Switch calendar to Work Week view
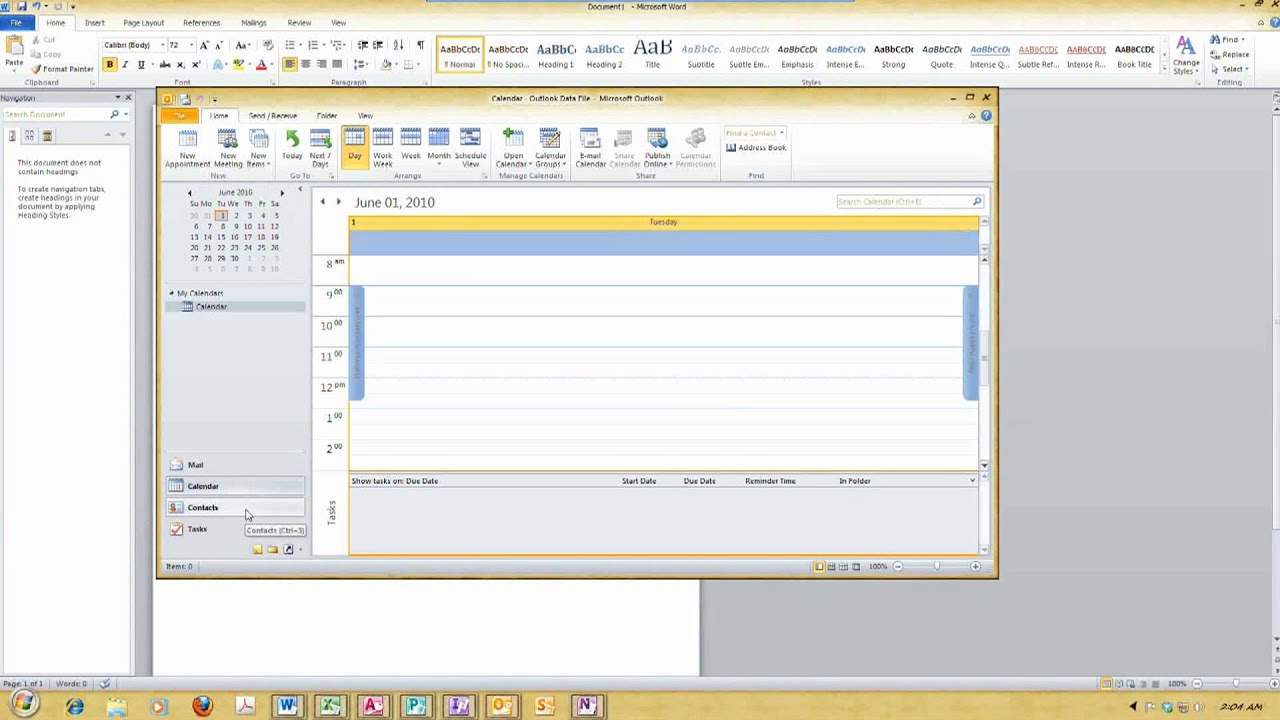The image size is (1280, 720). (382, 148)
